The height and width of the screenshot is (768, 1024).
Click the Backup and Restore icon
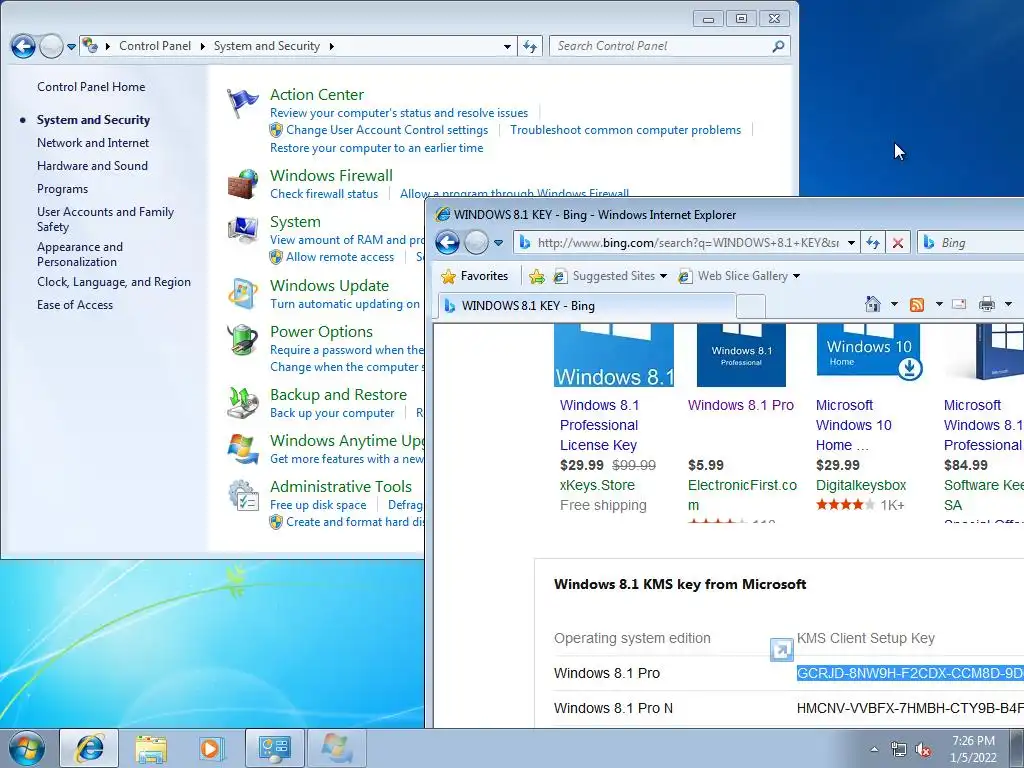[x=243, y=402]
